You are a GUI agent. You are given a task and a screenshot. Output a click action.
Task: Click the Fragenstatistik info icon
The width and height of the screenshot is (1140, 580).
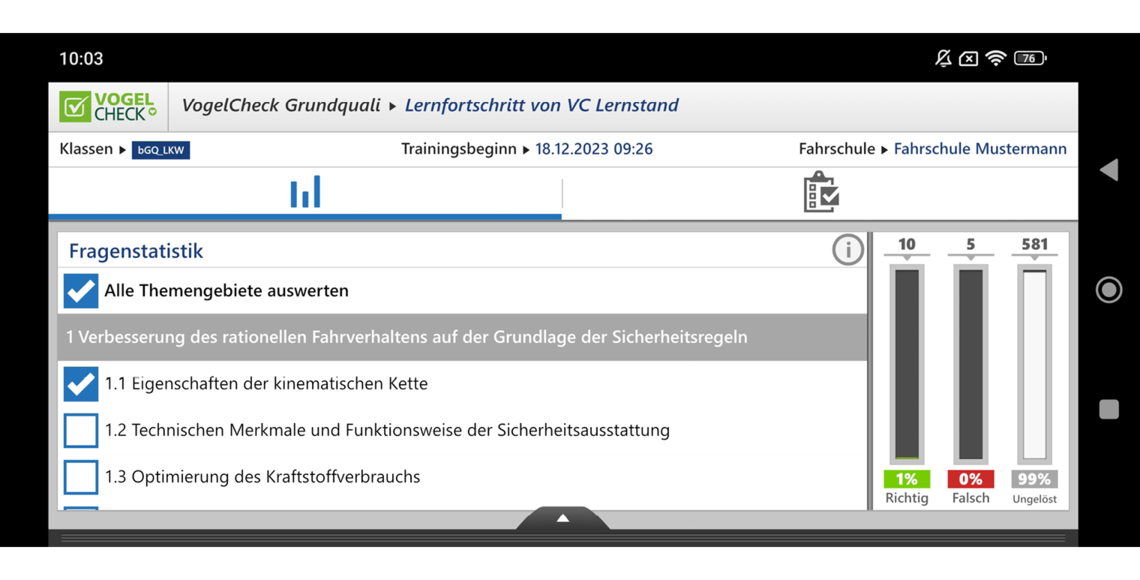coord(847,250)
